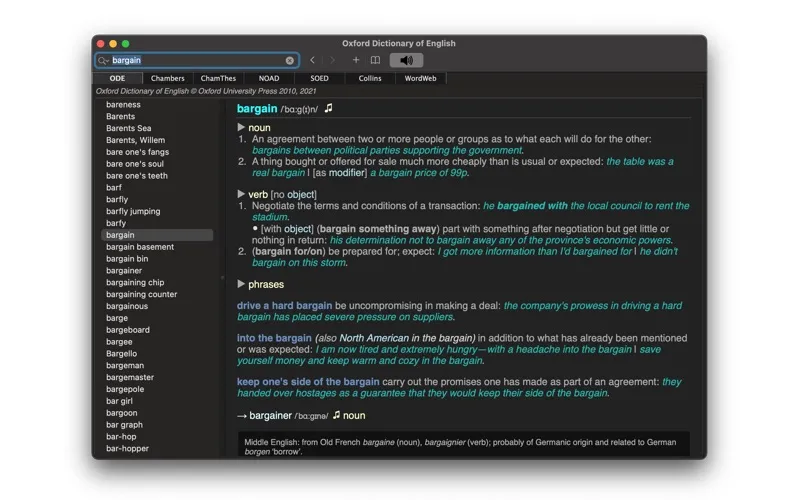Screen dimensions: 800x500
Task: Play audio note next to bargain headword
Action: 329,108
